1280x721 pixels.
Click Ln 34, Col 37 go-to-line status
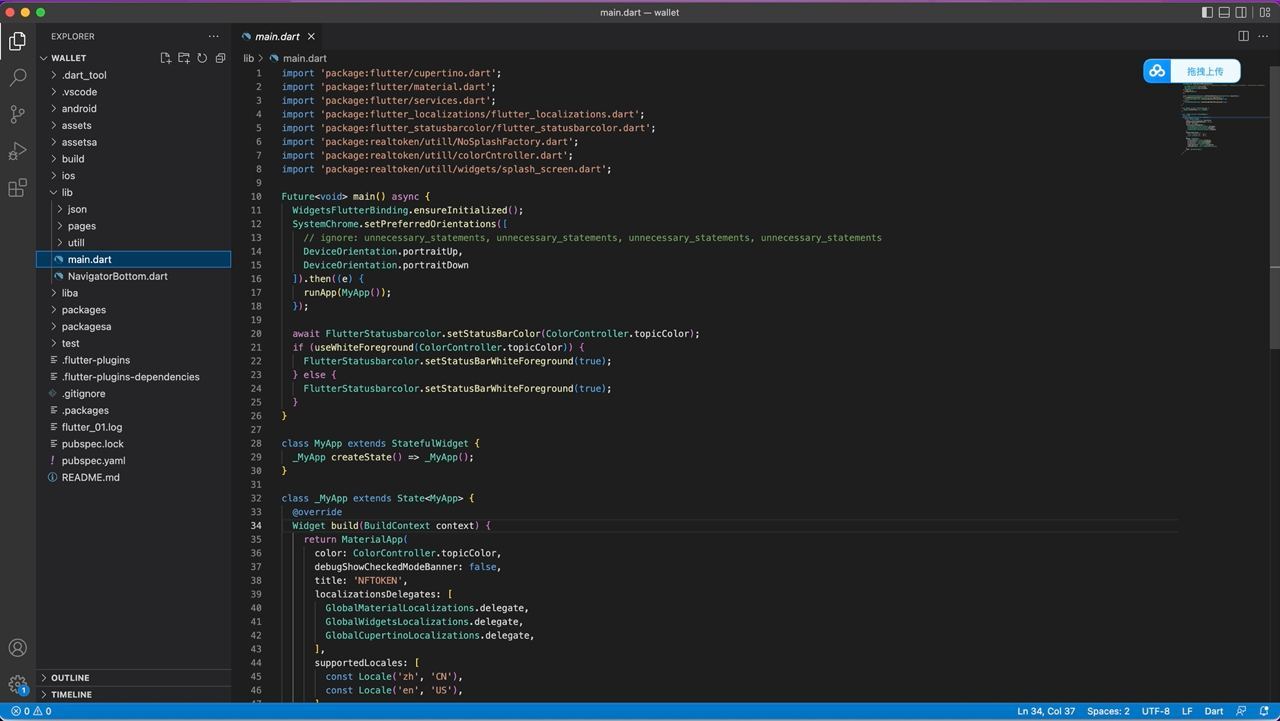1046,711
